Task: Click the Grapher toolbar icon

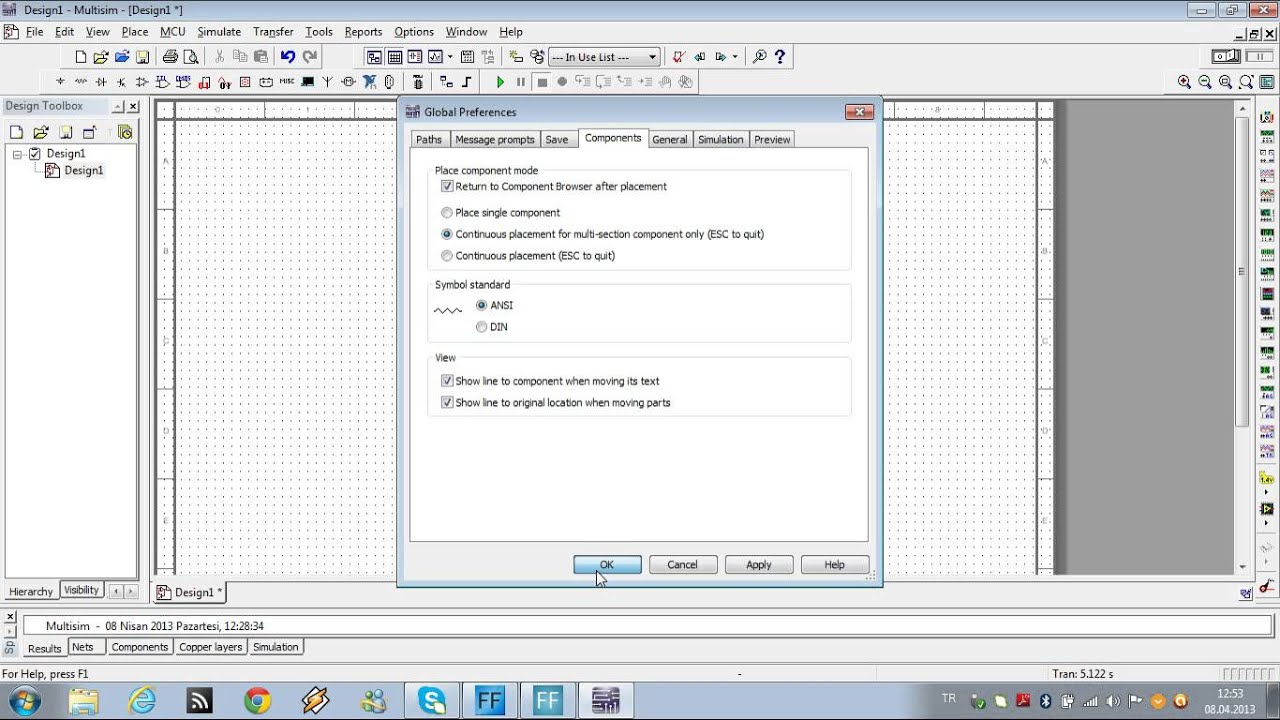Action: point(435,57)
